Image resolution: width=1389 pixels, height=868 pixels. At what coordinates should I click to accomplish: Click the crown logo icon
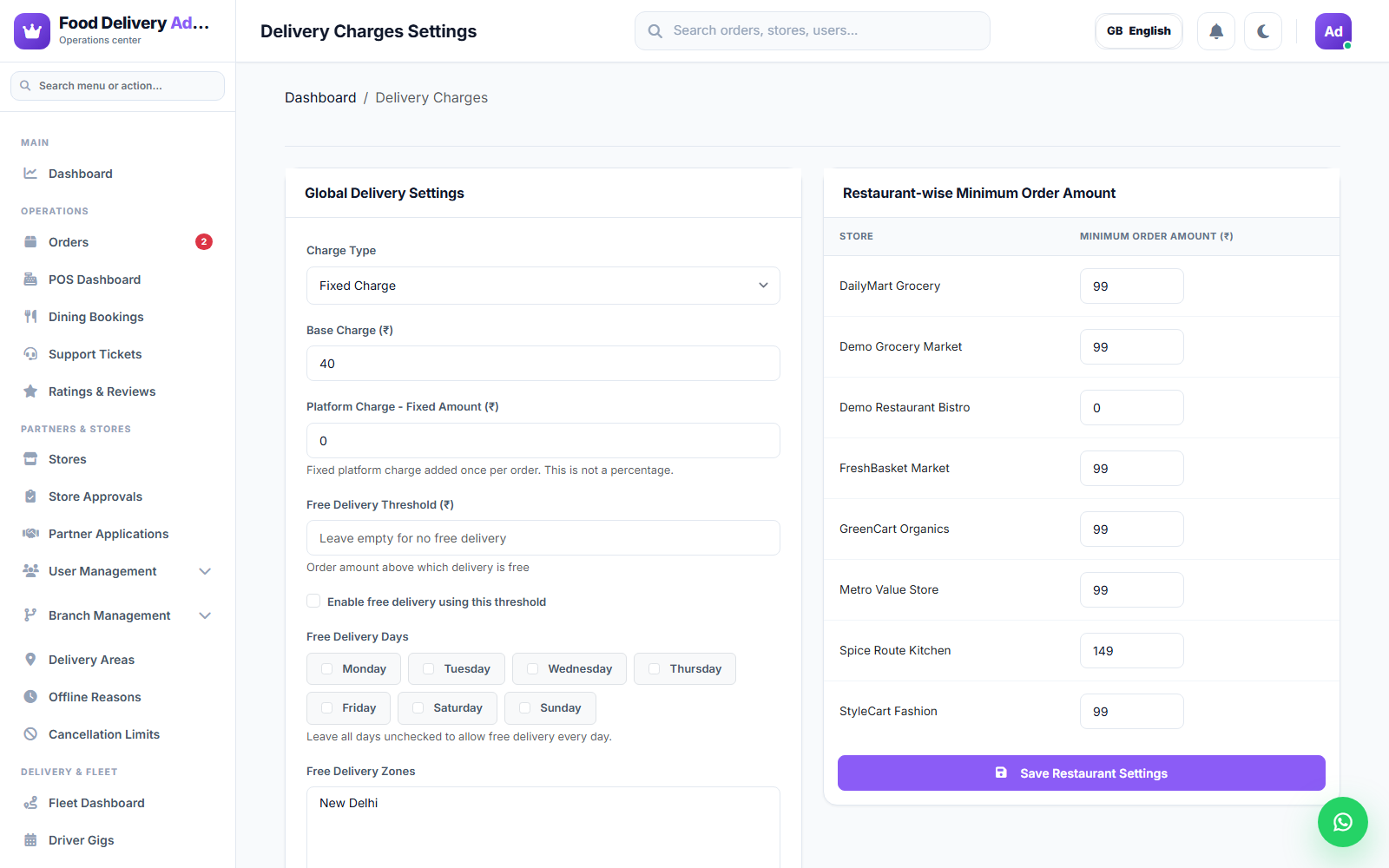(x=32, y=31)
